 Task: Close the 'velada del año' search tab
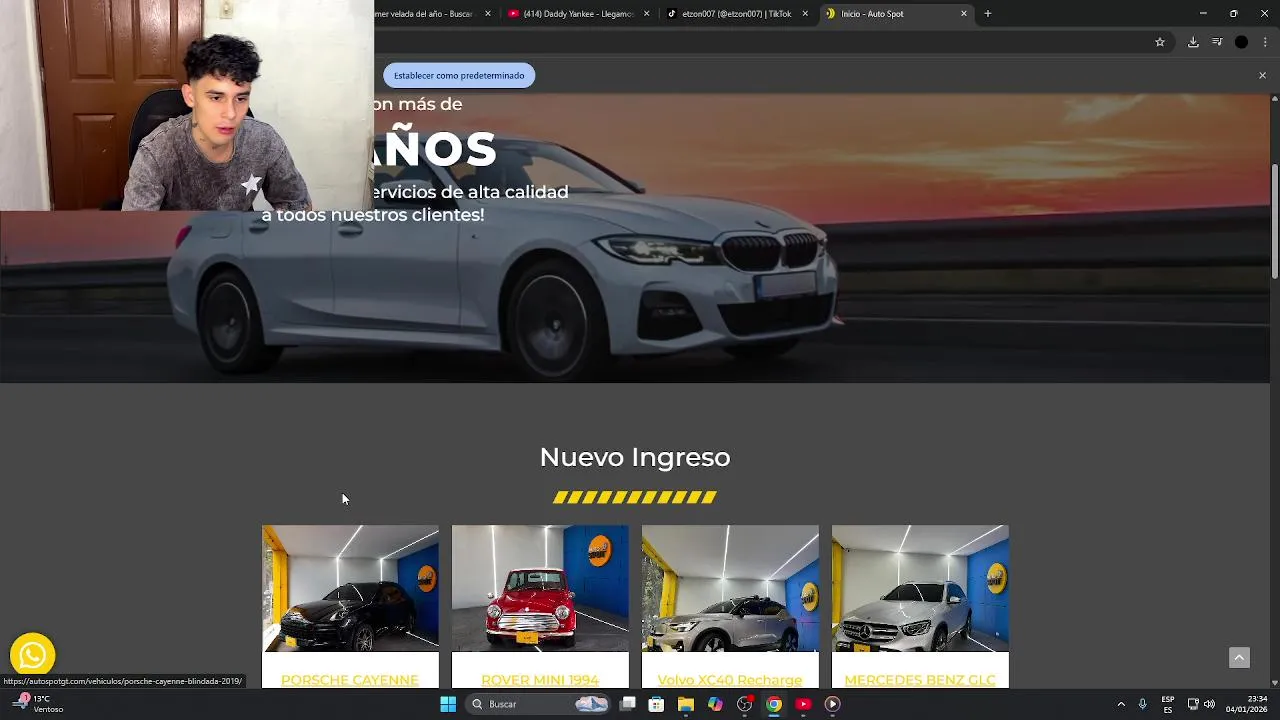click(x=488, y=14)
